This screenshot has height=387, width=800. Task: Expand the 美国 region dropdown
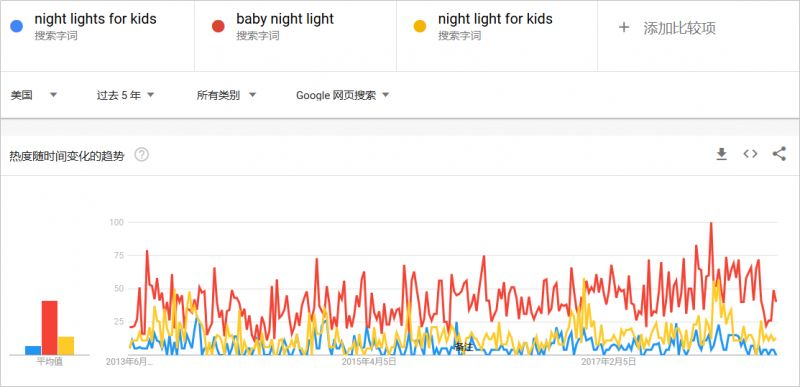34,95
